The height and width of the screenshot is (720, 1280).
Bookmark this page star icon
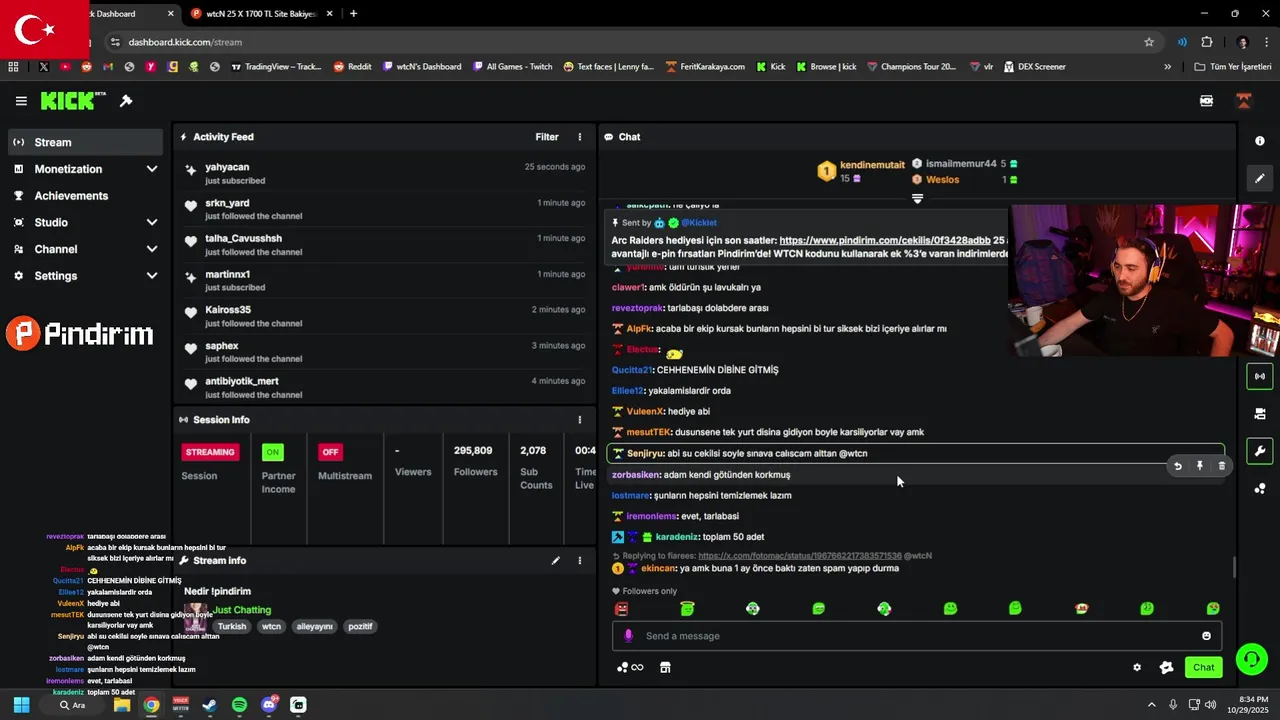(x=1149, y=42)
